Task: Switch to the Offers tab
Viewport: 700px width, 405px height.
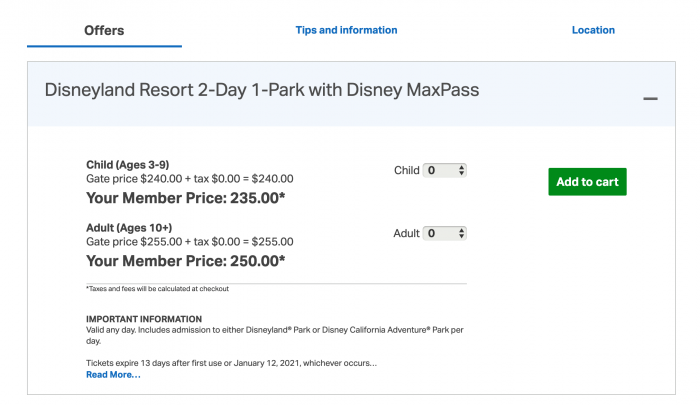Action: pos(104,30)
